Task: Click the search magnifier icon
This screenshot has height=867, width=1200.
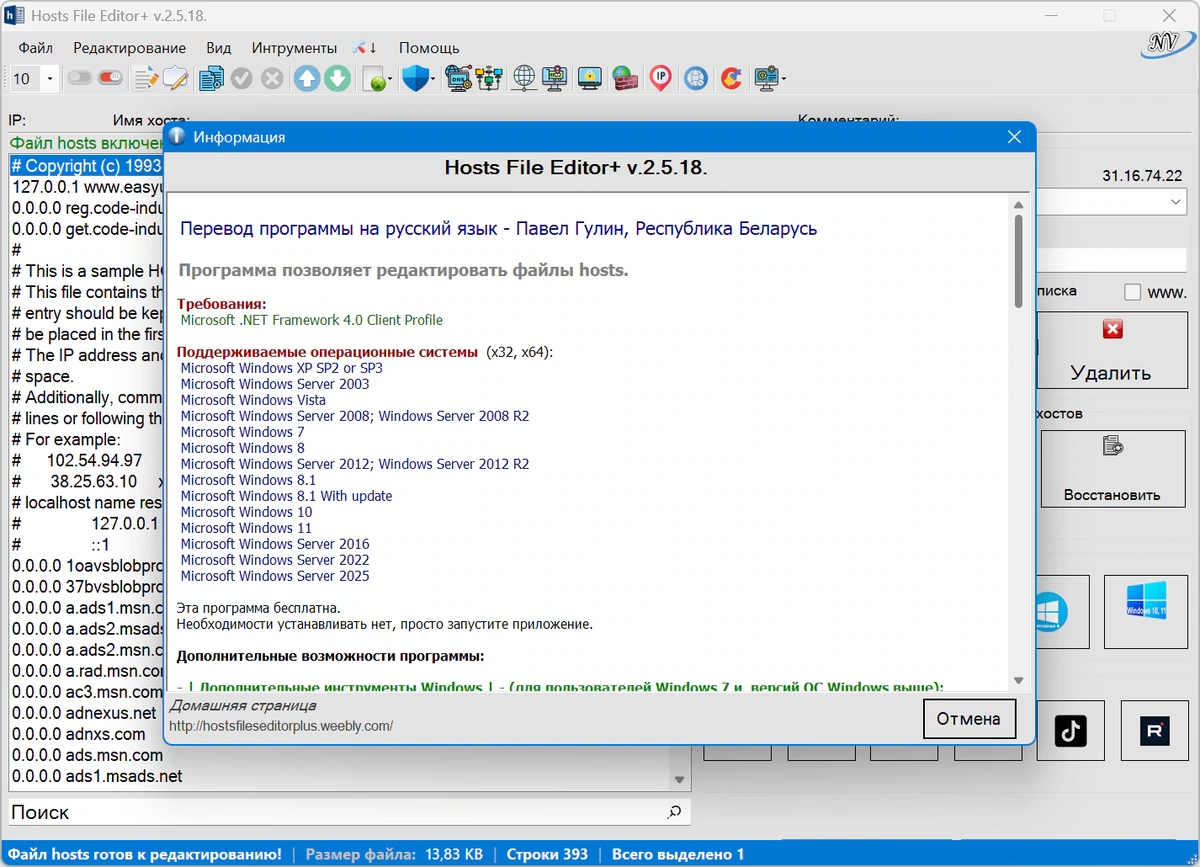Action: (x=675, y=812)
